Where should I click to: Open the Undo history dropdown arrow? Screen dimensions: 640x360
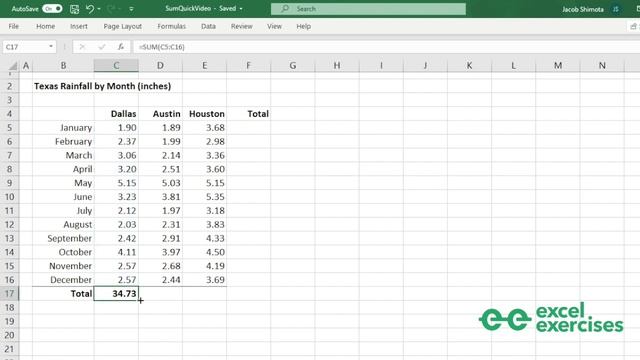pyautogui.click(x=99, y=9)
